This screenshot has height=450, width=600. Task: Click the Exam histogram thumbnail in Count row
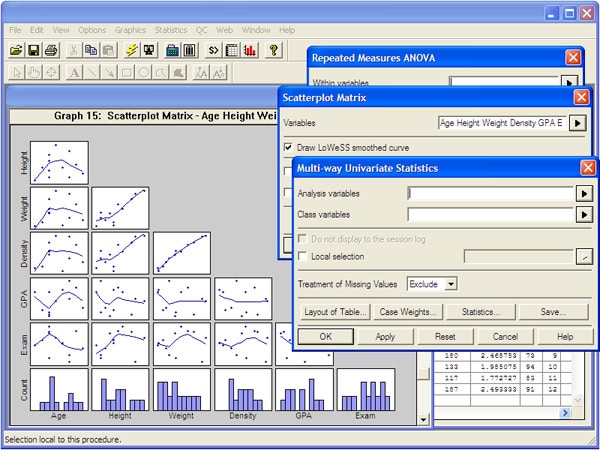coord(365,390)
